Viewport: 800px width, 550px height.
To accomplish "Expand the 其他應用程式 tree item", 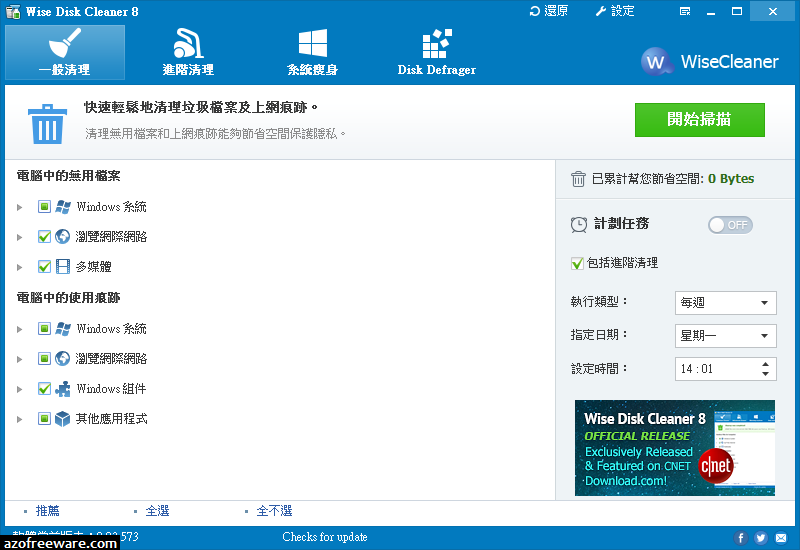I will click(19, 419).
